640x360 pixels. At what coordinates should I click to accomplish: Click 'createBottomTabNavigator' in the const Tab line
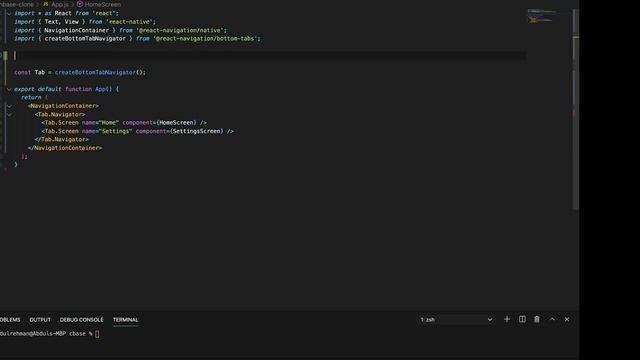pos(95,72)
